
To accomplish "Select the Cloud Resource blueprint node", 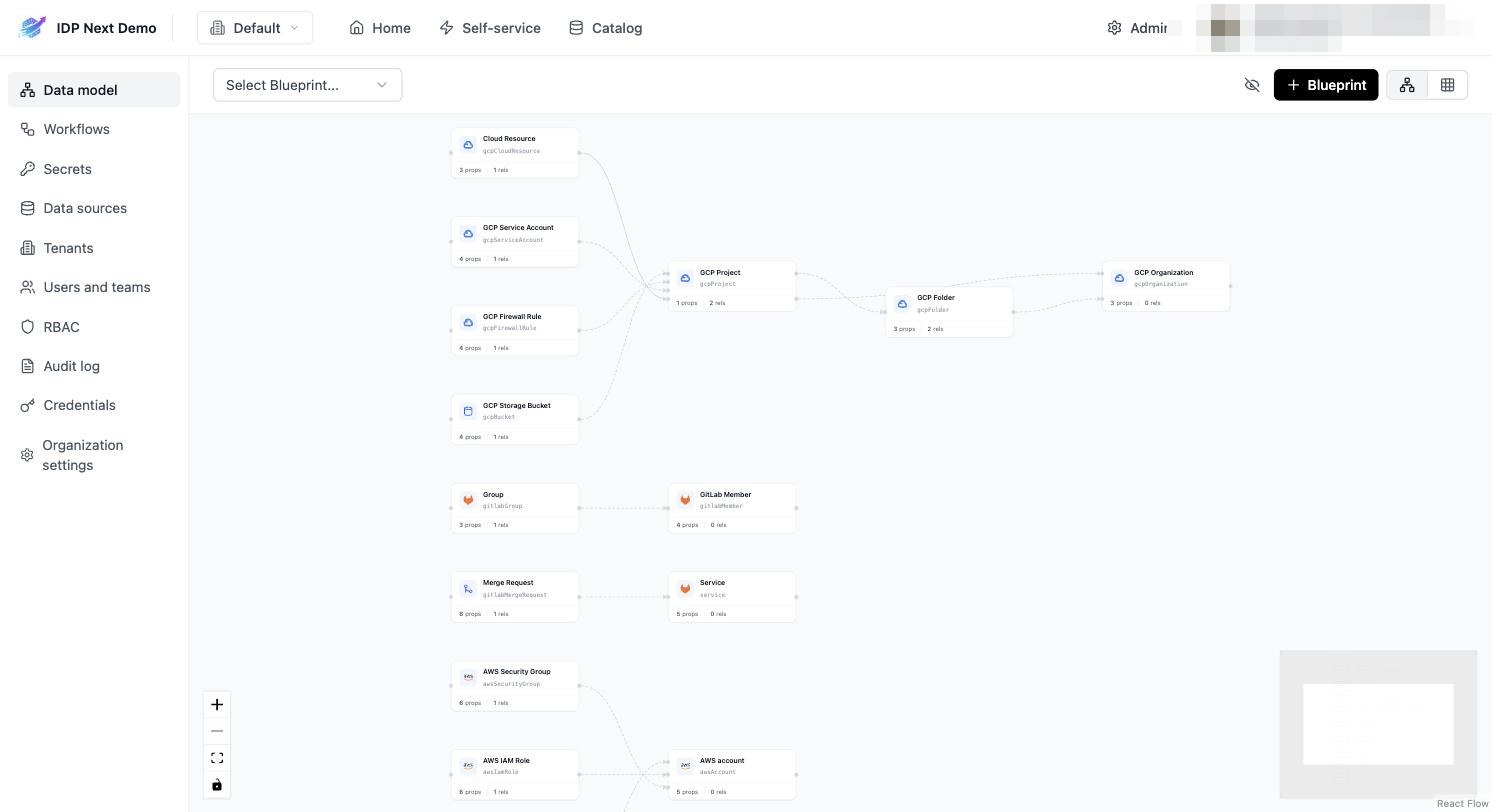I will pyautogui.click(x=515, y=153).
